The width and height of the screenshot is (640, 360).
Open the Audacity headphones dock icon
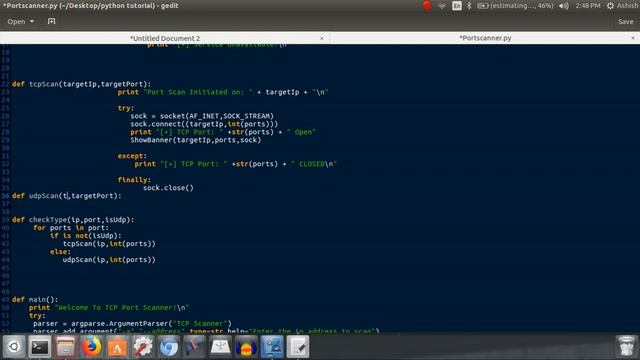coord(246,347)
